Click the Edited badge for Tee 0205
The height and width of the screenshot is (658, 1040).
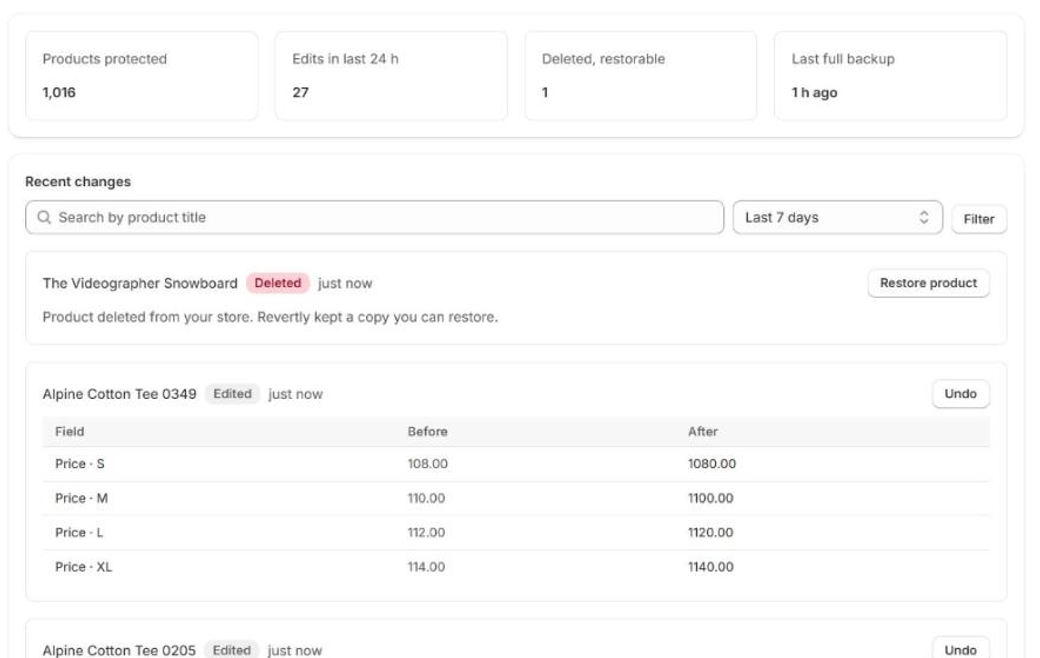pyautogui.click(x=231, y=650)
